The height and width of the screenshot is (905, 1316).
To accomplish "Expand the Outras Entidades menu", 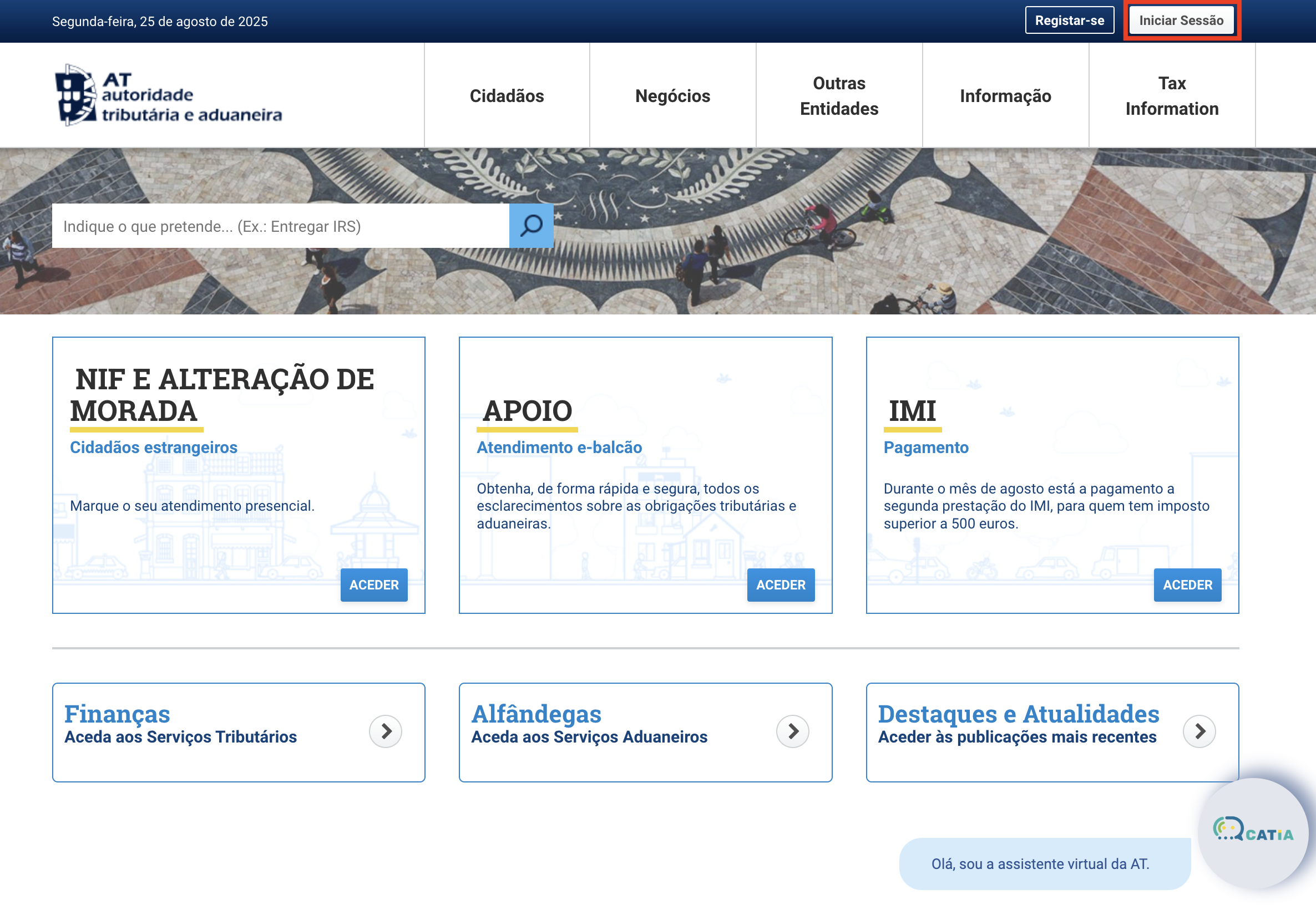I will [x=839, y=96].
